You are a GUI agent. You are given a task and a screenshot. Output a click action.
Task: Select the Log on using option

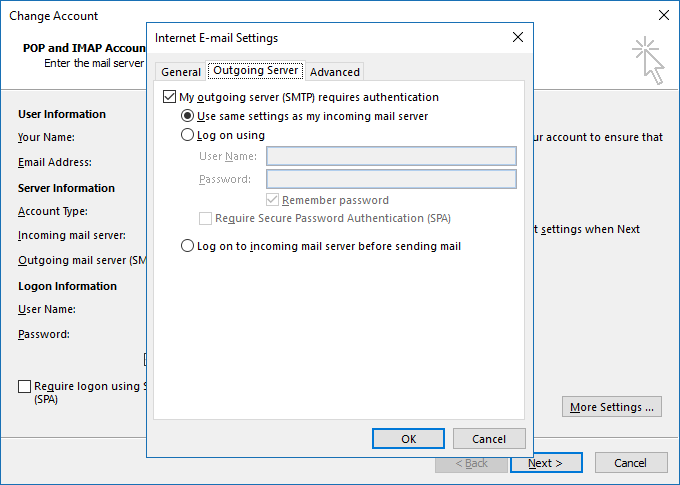point(187,135)
